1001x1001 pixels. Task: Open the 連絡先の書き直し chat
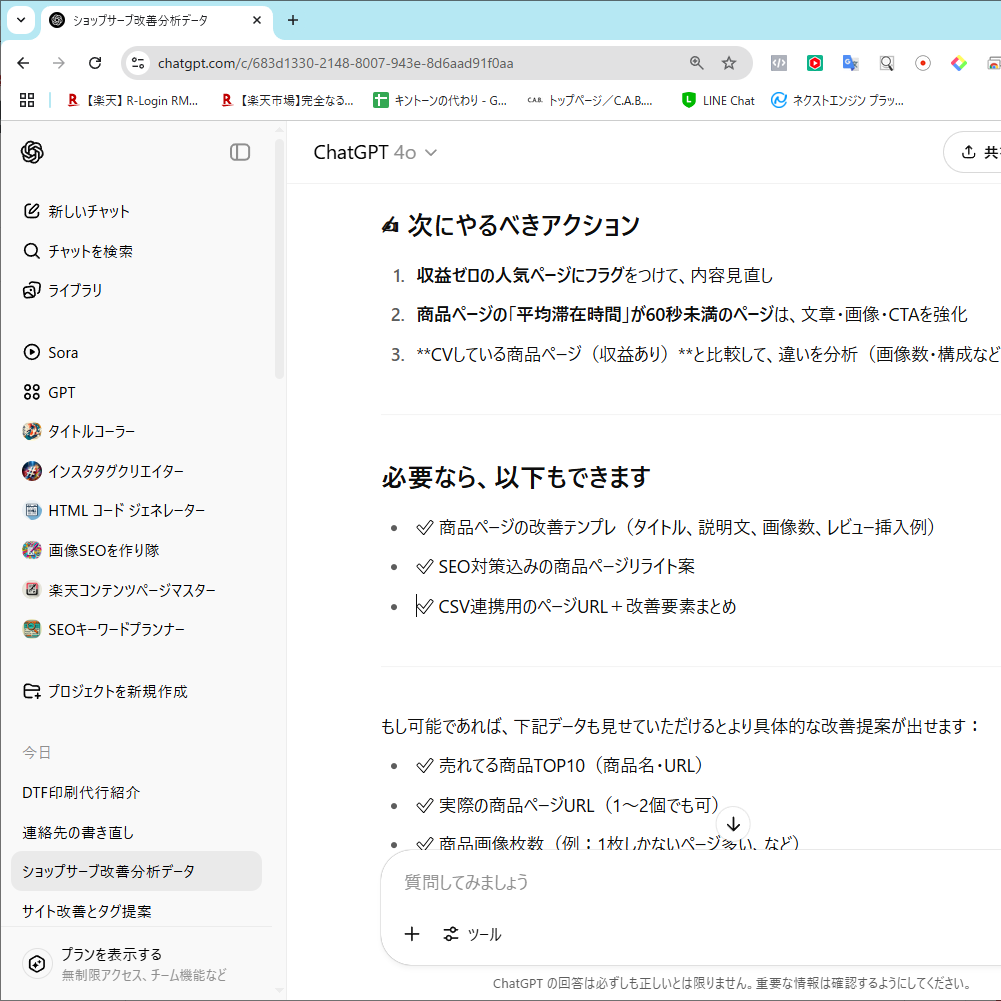tap(79, 832)
